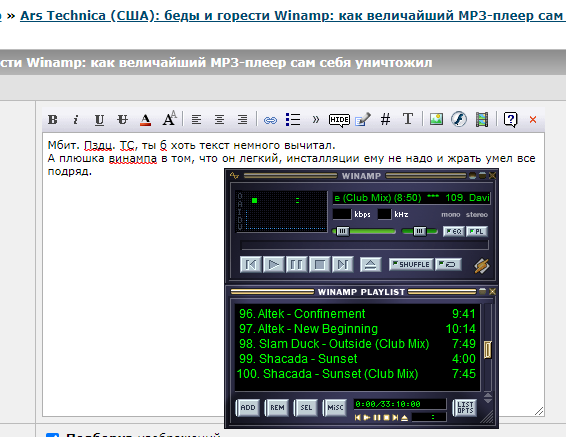Align text to the right

coord(243,119)
